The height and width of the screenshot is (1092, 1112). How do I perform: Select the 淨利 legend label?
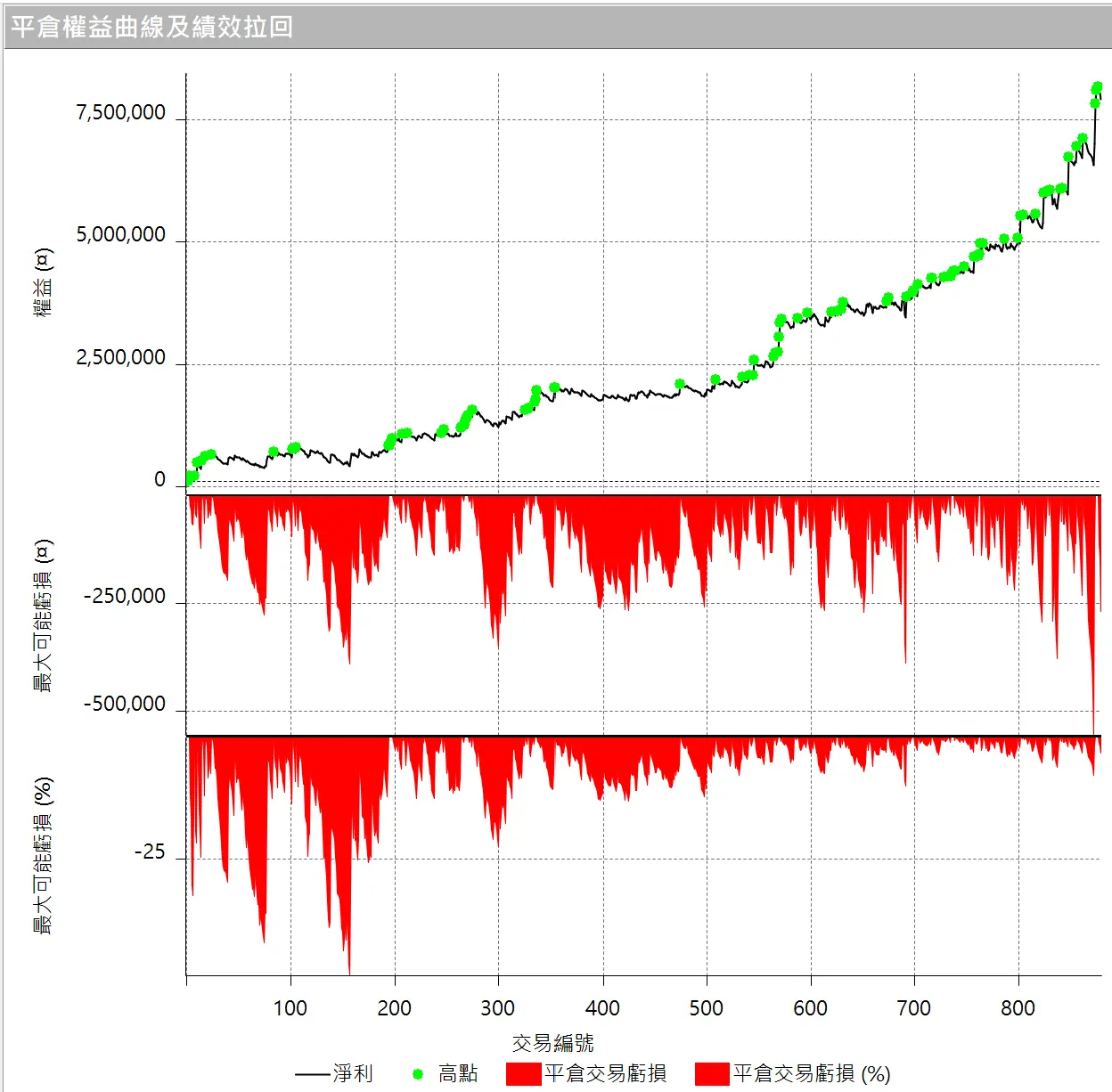(x=353, y=1073)
